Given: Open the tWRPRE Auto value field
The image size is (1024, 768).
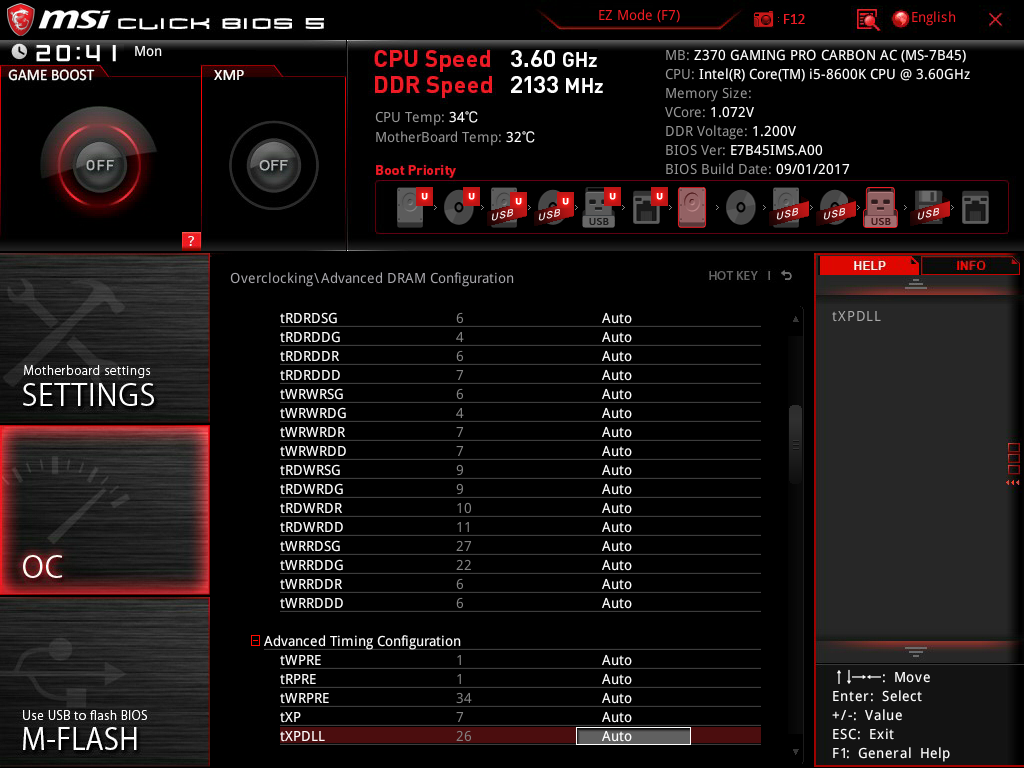Looking at the screenshot, I should point(616,698).
